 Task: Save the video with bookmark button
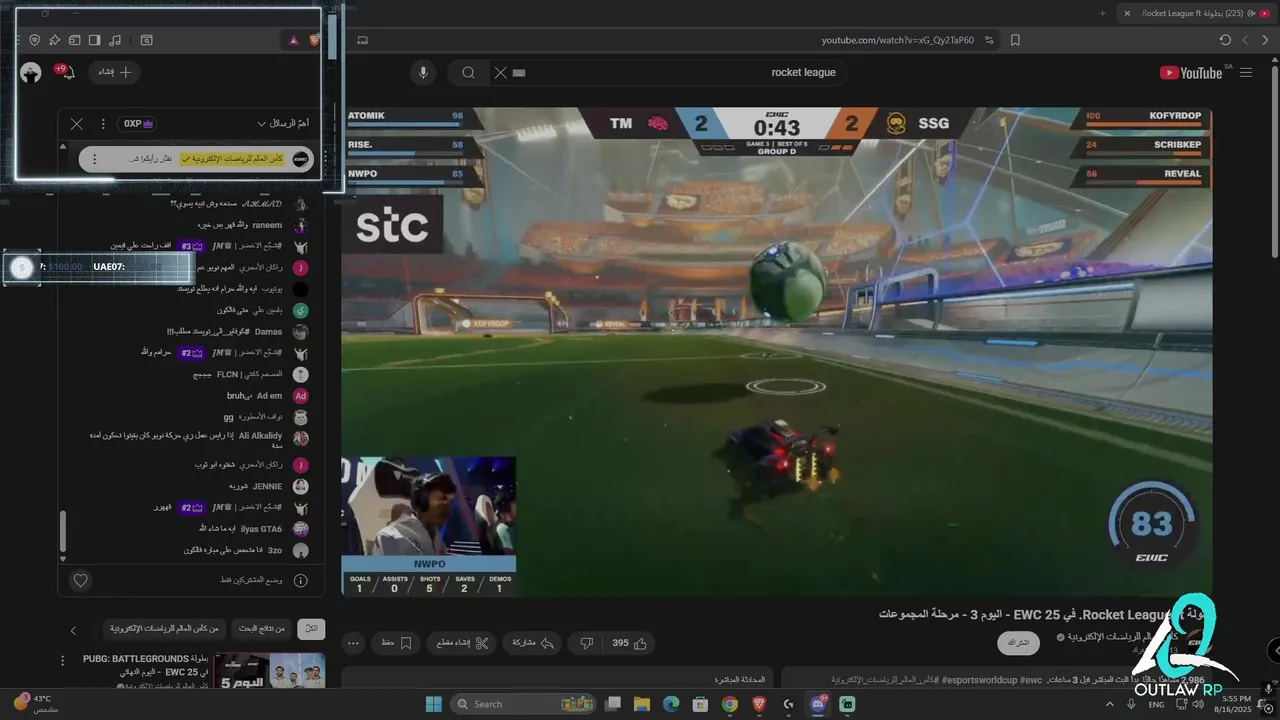[396, 643]
